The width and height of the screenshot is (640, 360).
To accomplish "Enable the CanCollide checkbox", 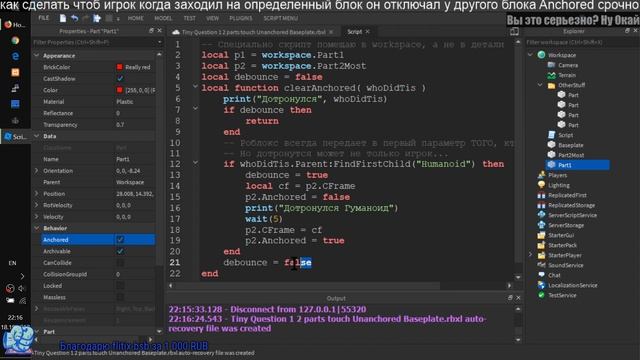I will coord(120,263).
